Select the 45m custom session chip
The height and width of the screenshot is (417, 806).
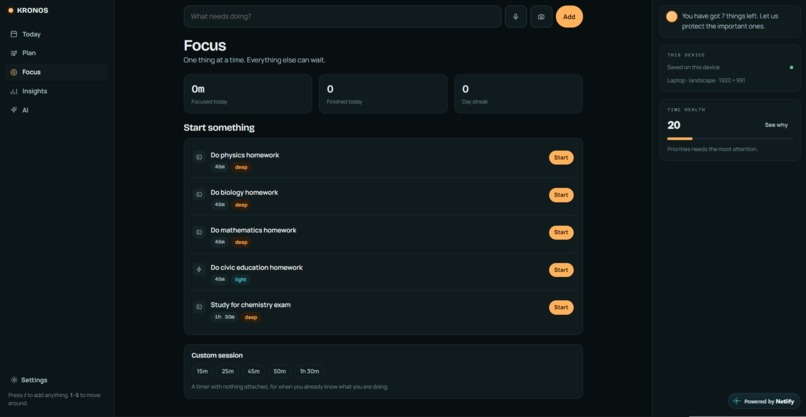253,371
